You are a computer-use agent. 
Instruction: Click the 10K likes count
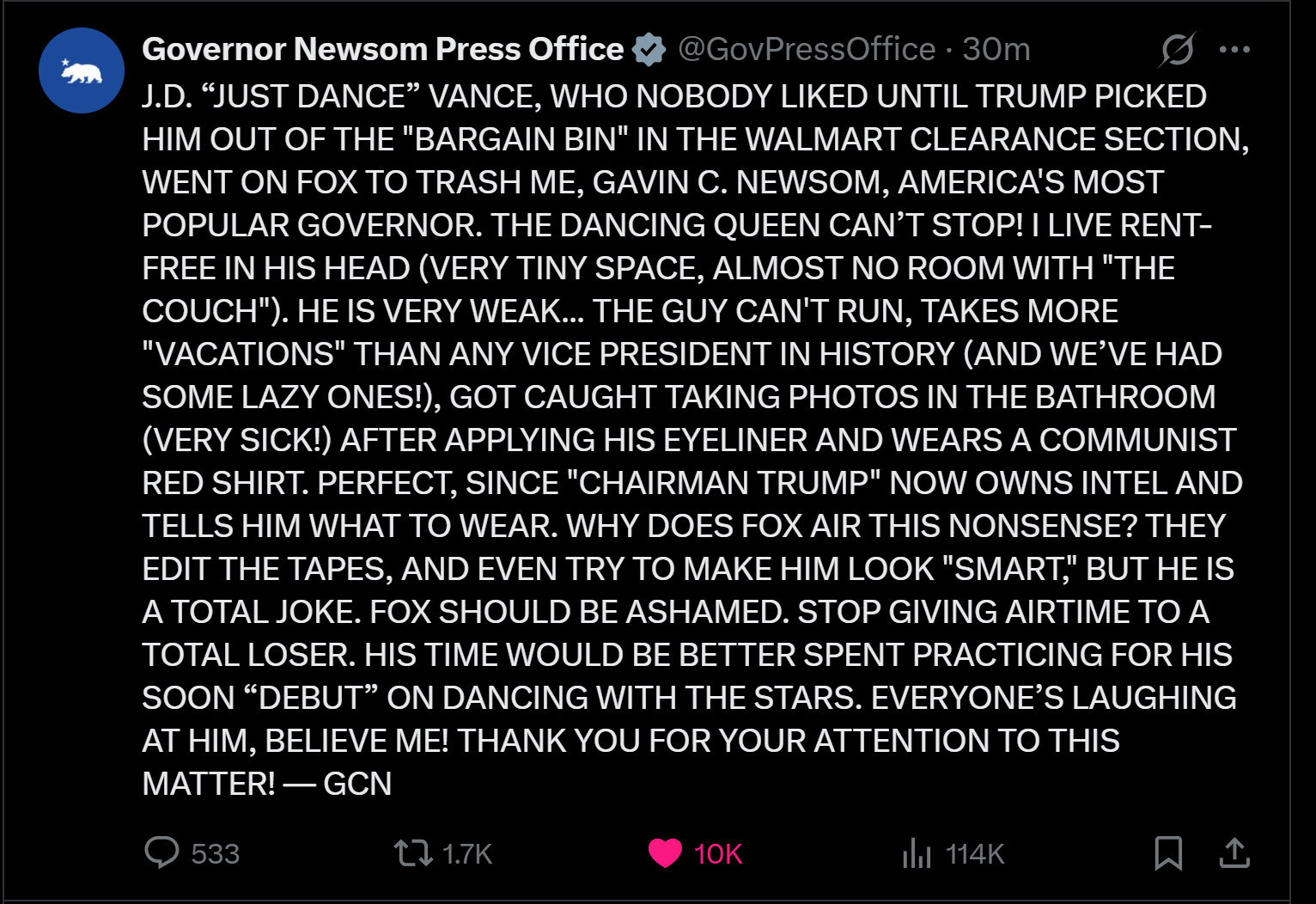718,853
